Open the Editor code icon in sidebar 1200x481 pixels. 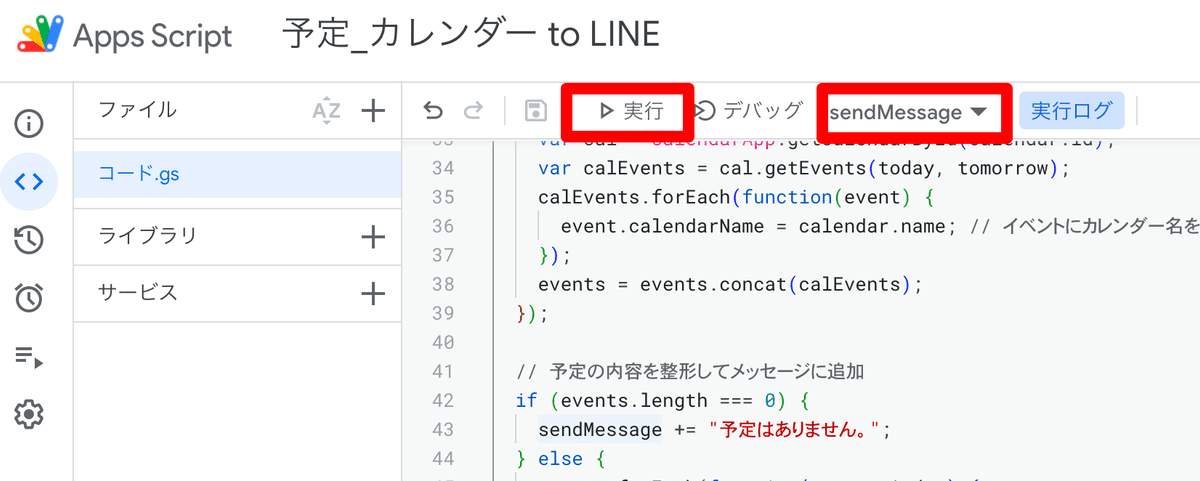pos(29,181)
